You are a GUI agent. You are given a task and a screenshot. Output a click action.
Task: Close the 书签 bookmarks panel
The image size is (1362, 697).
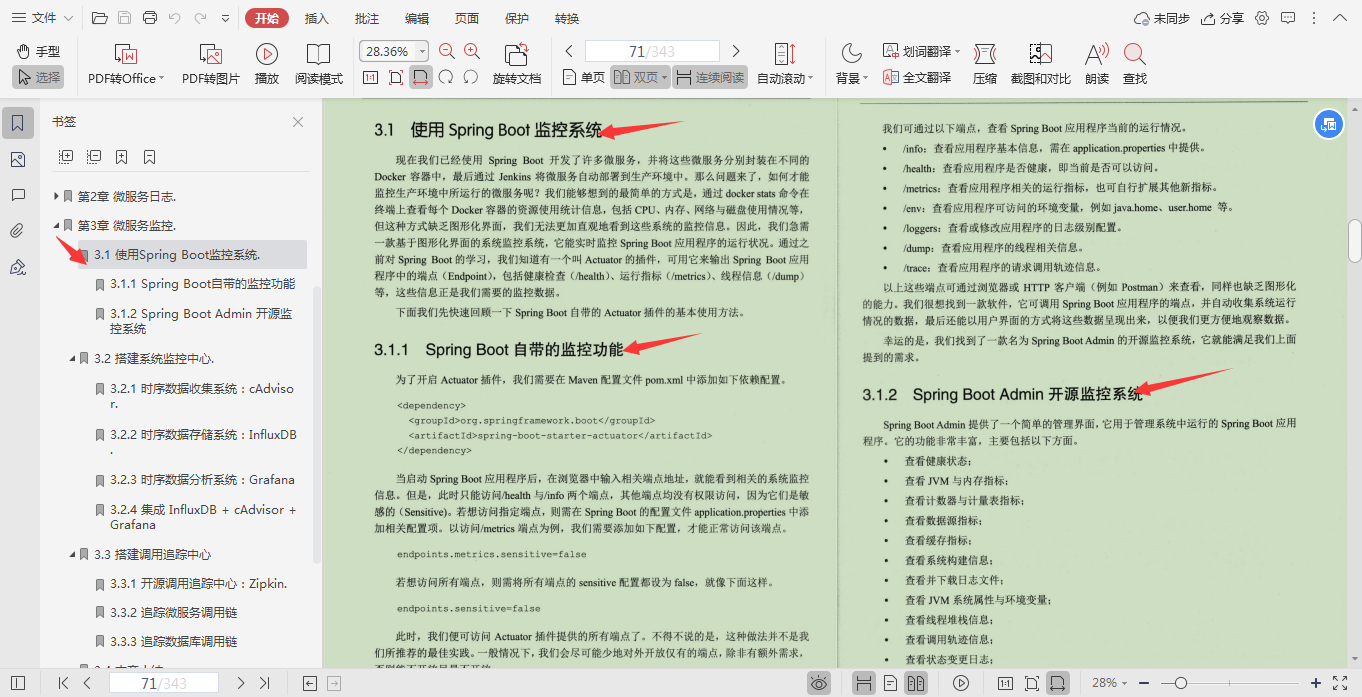pos(297,122)
